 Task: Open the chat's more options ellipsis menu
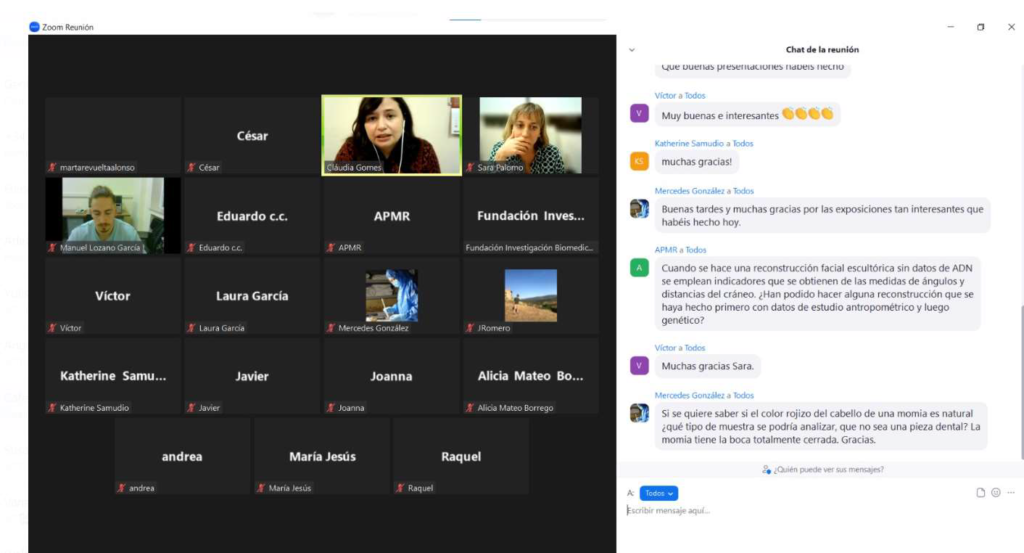1010,493
